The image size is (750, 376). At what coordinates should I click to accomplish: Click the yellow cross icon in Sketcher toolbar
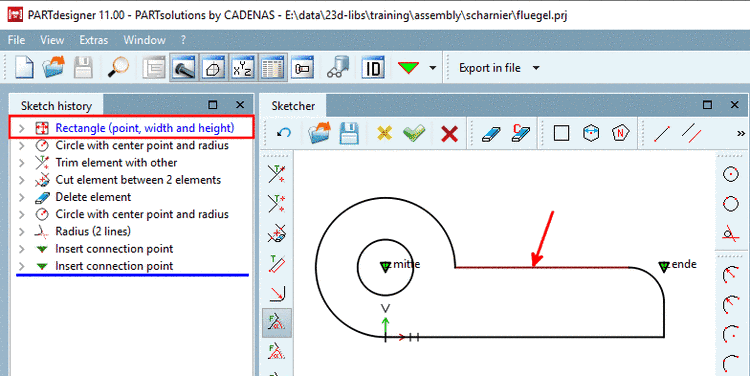[x=385, y=133]
